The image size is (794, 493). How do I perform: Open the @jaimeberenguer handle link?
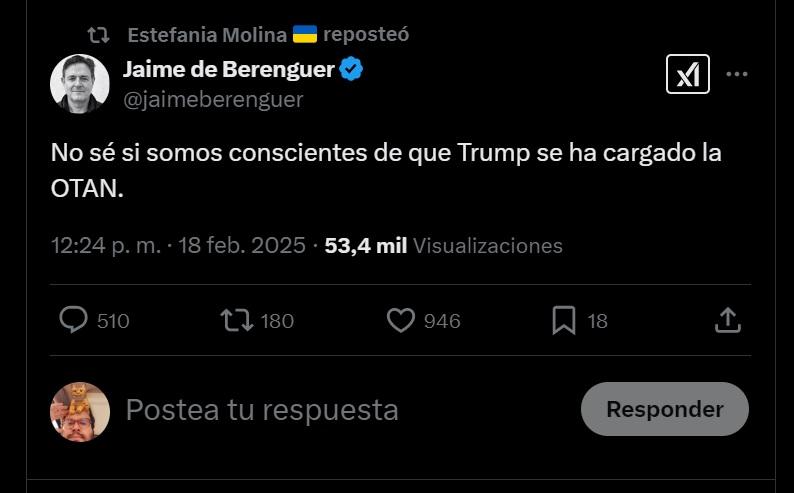[x=213, y=99]
